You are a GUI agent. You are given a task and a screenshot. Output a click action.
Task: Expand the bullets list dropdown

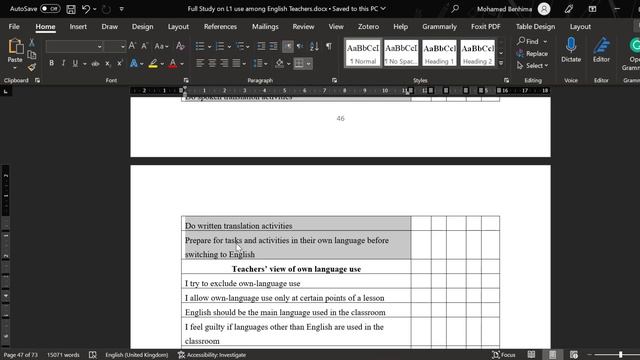(209, 47)
